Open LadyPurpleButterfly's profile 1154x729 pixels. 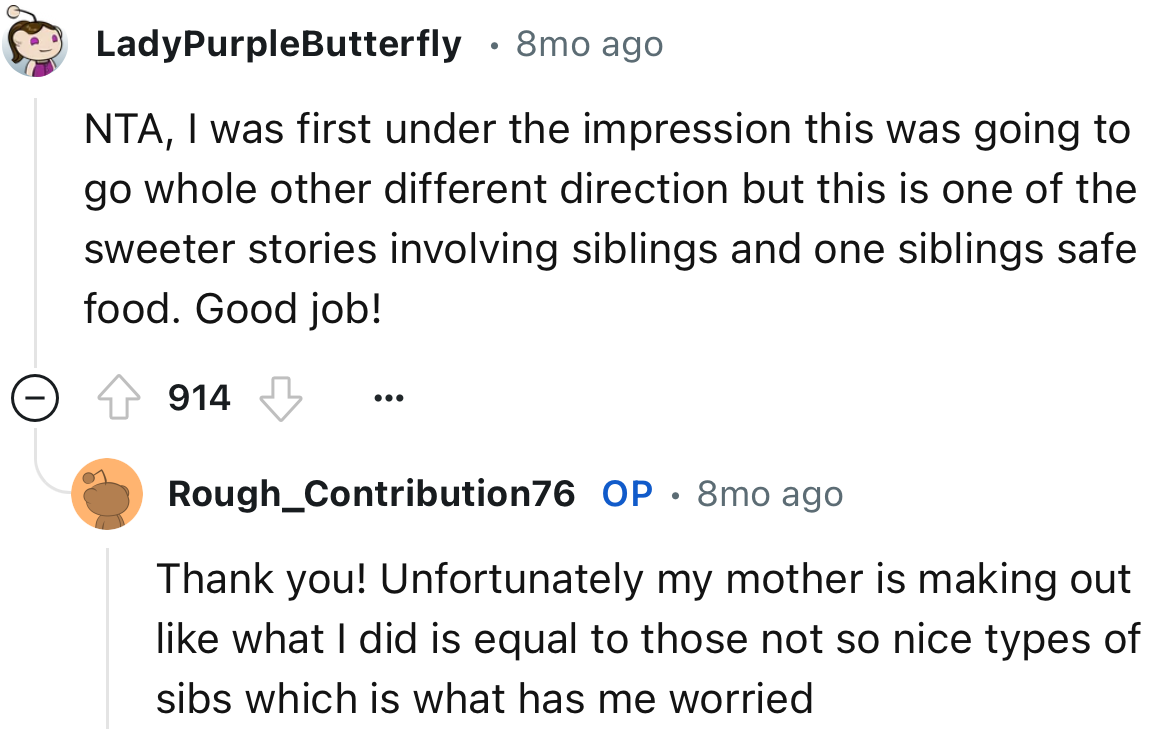[278, 42]
